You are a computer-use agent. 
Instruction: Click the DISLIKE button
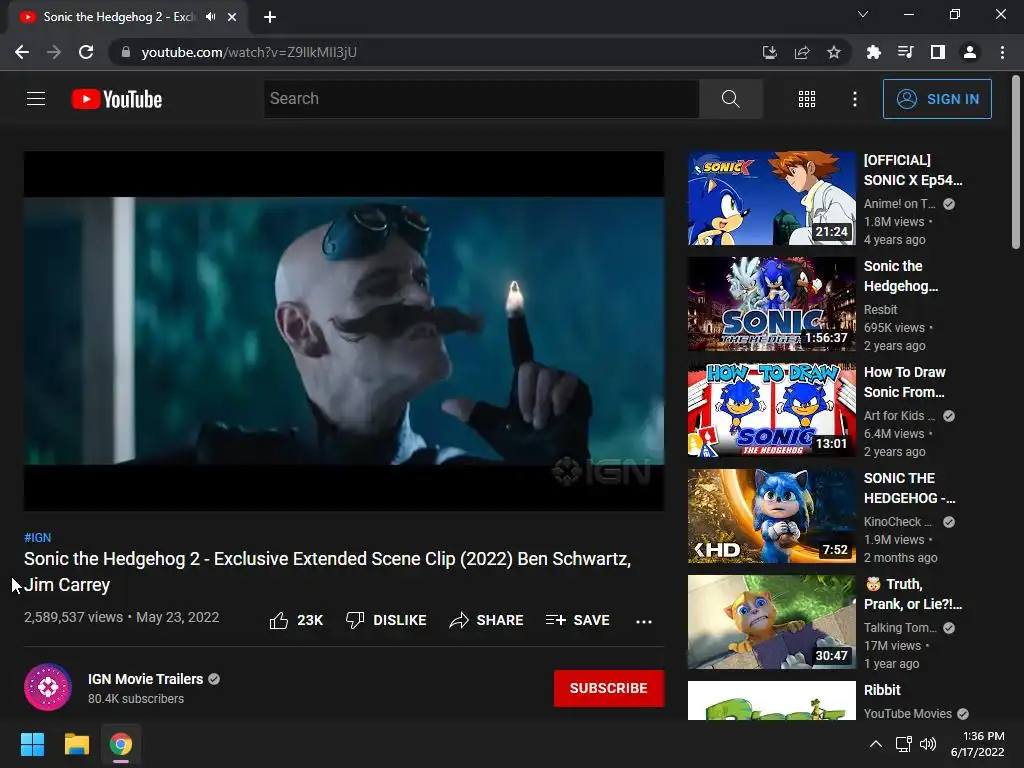point(386,620)
